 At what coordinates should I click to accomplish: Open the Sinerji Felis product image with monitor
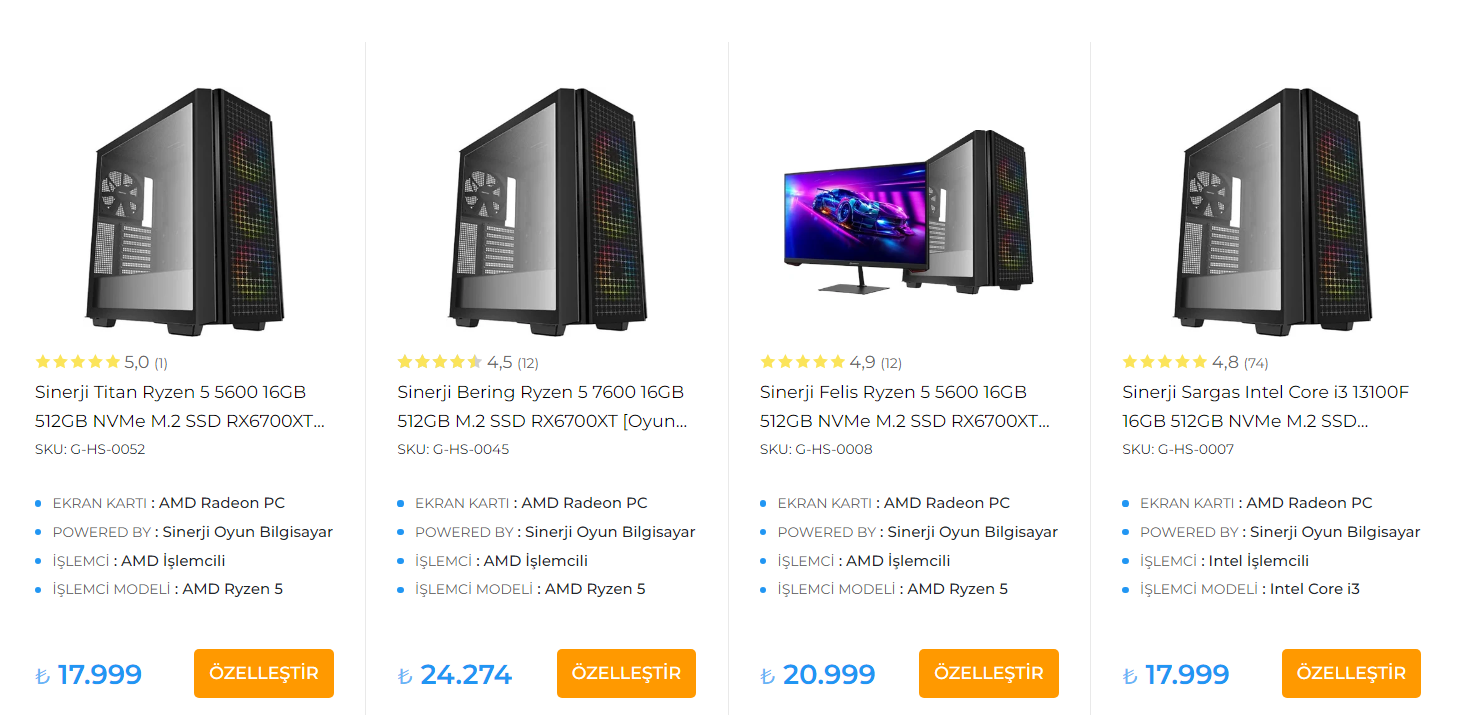(x=908, y=212)
